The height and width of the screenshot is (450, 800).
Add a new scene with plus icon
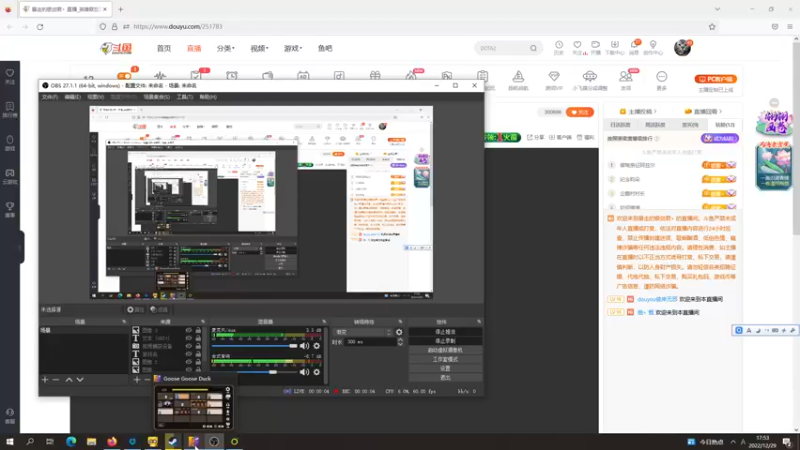(45, 380)
